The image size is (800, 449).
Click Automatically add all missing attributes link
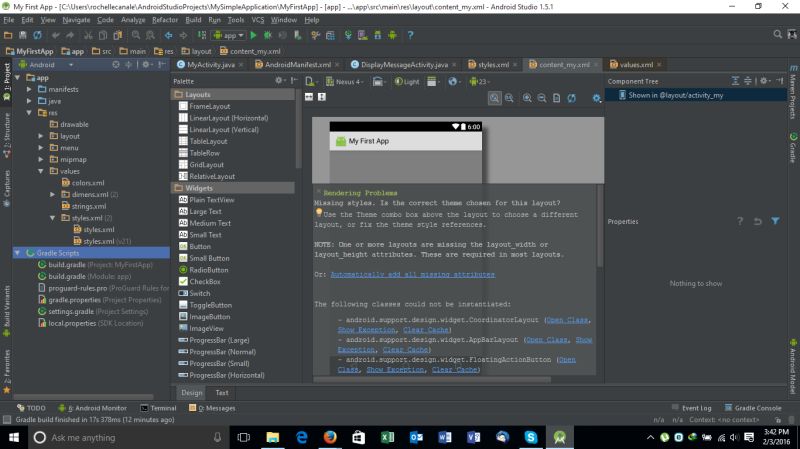pos(412,274)
